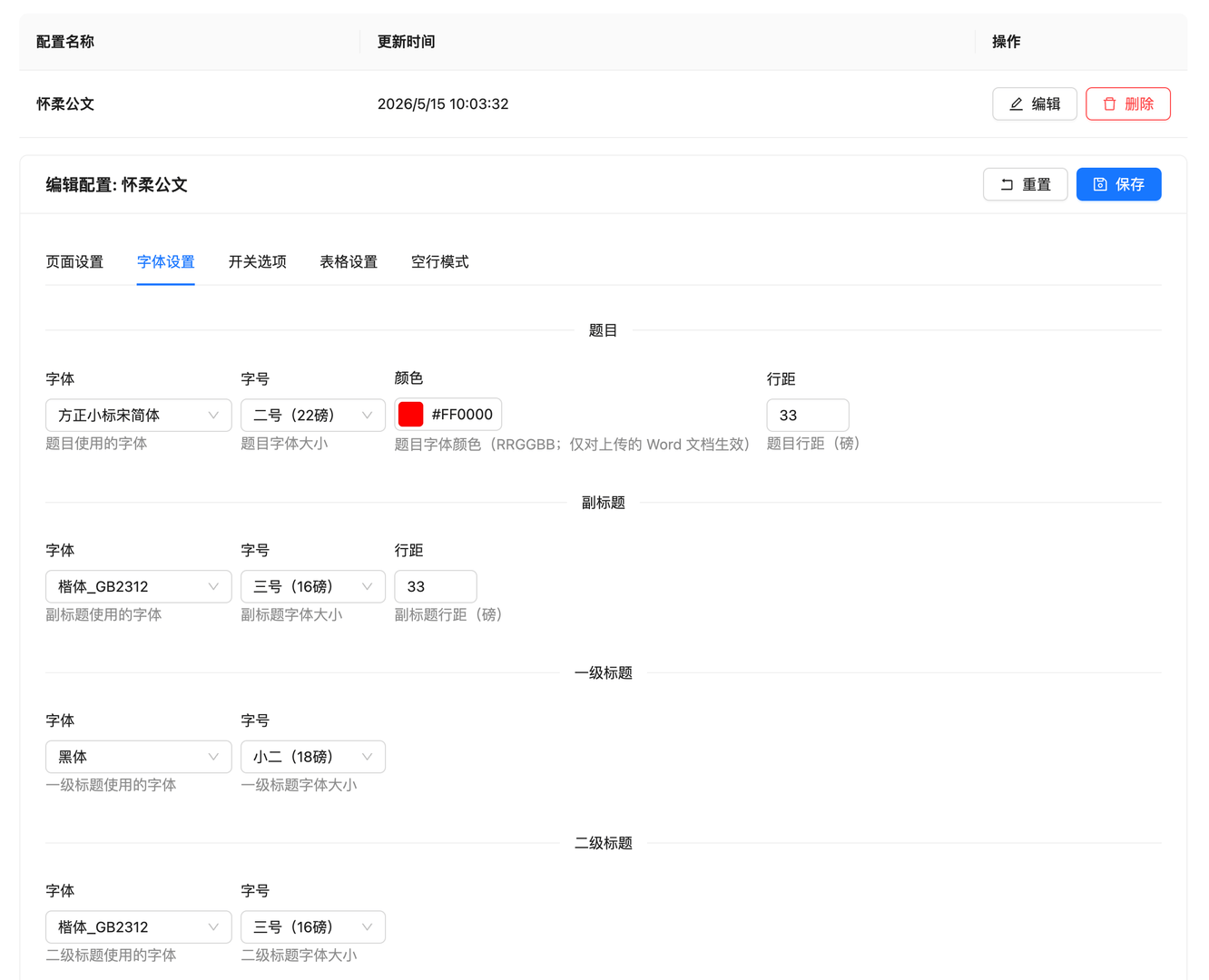Click the undo arrow icon on 重置
The image size is (1209, 980).
(x=1007, y=185)
